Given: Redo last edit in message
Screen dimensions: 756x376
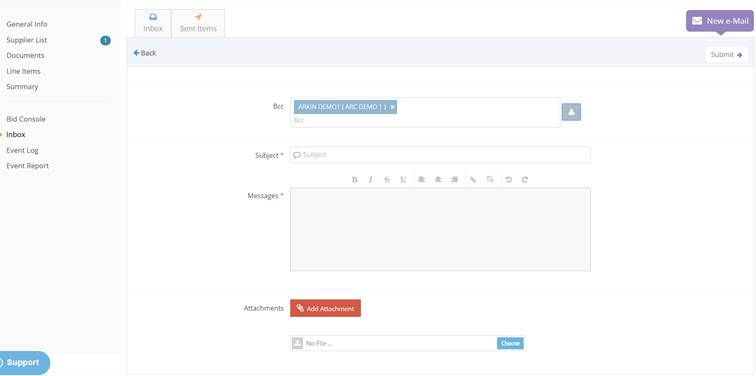Looking at the screenshot, I should coord(525,179).
